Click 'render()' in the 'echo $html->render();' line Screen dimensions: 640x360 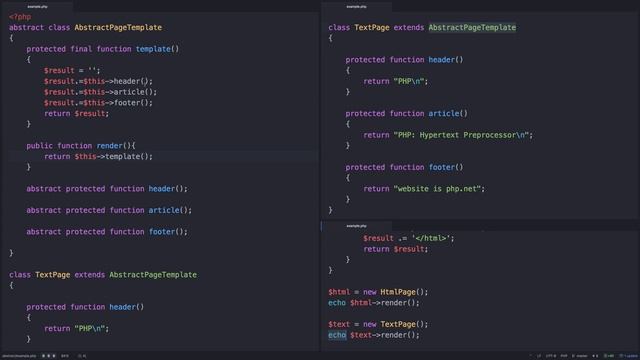[x=398, y=303]
